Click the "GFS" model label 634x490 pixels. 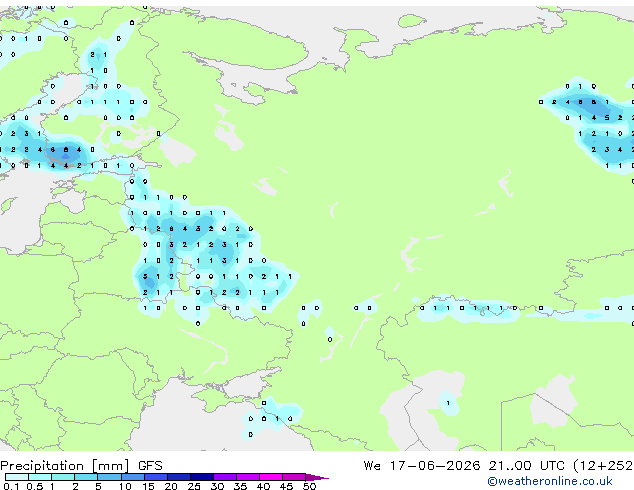coord(150,466)
